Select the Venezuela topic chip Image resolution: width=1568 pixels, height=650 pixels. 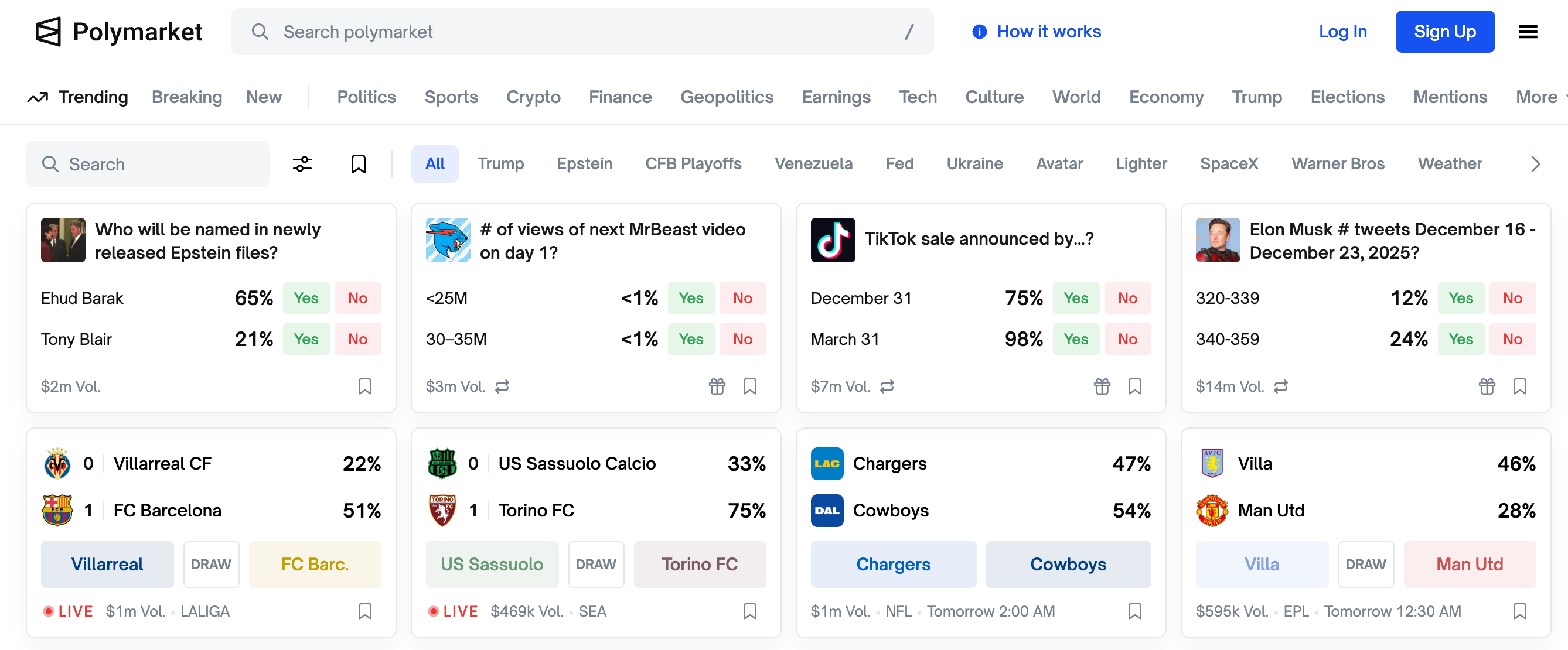tap(813, 163)
